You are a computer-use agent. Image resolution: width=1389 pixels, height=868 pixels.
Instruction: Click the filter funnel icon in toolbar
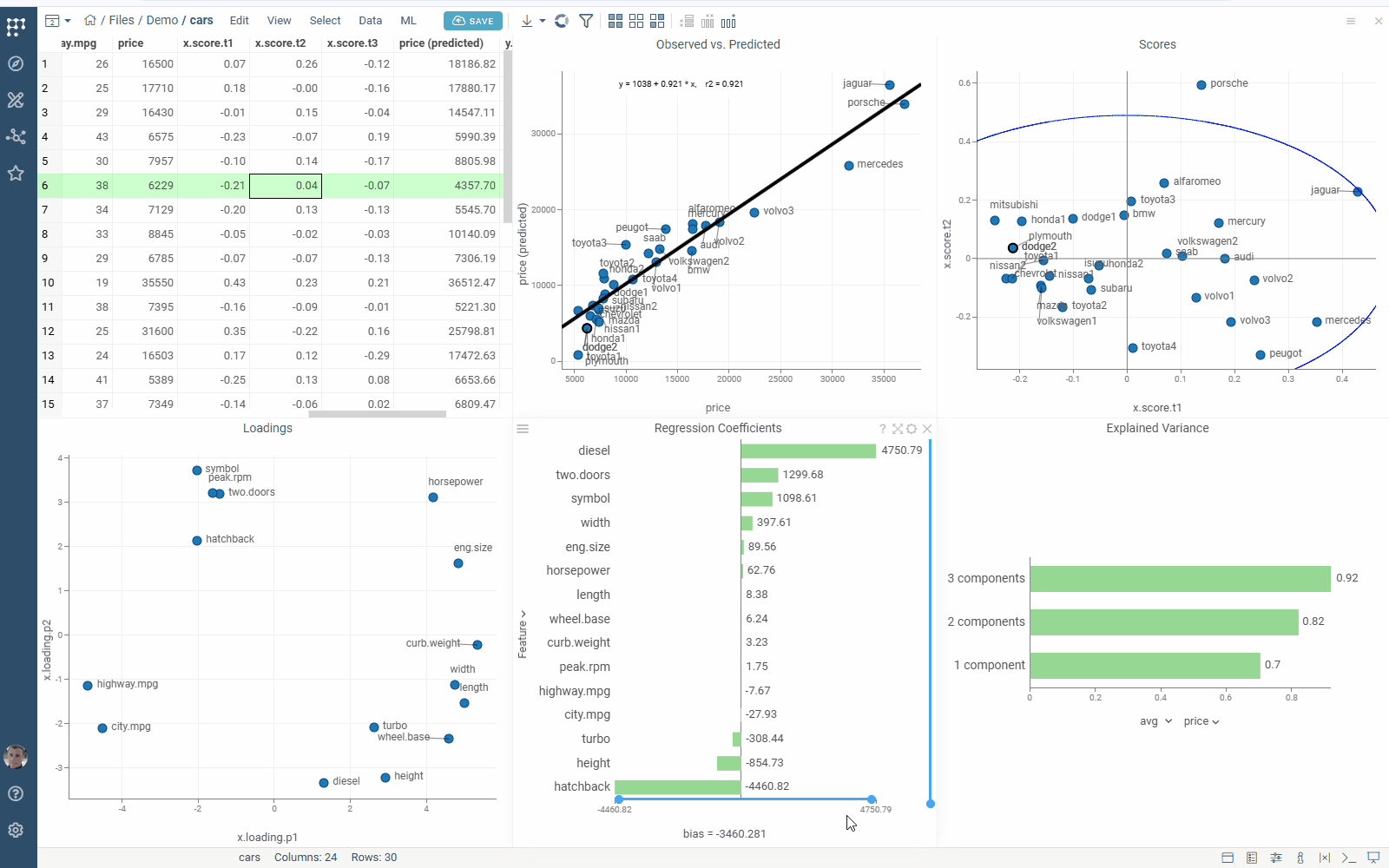point(586,21)
